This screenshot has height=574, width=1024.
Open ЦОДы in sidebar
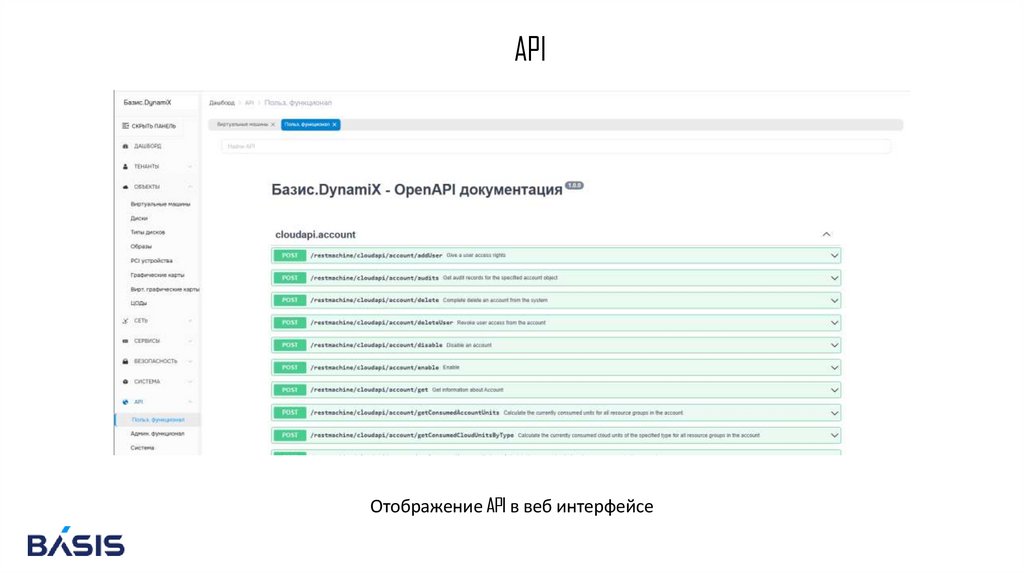tap(138, 303)
